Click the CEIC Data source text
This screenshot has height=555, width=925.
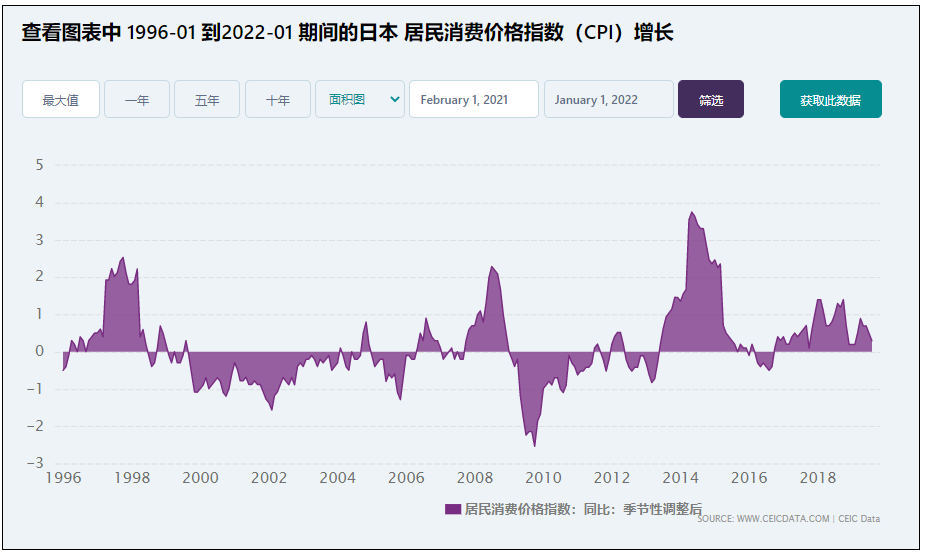pyautogui.click(x=858, y=519)
